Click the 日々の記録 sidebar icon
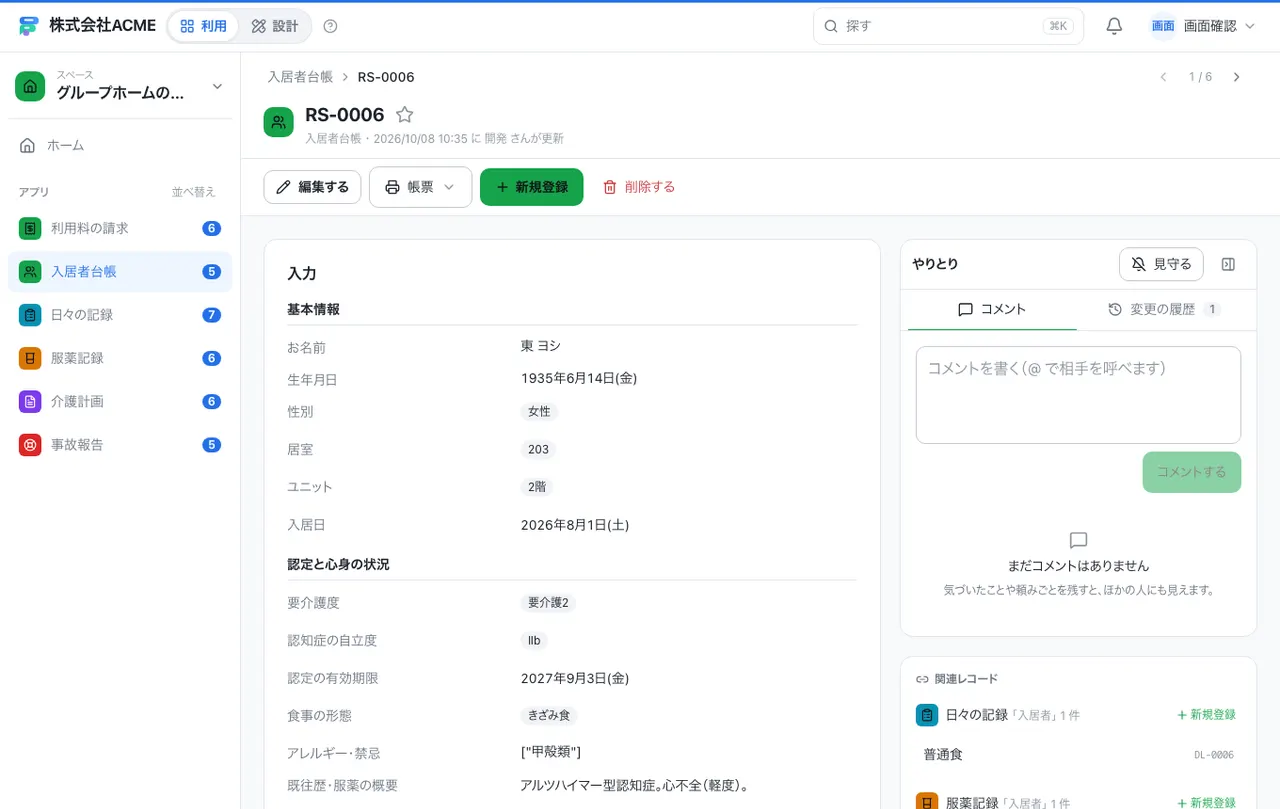 click(30, 315)
